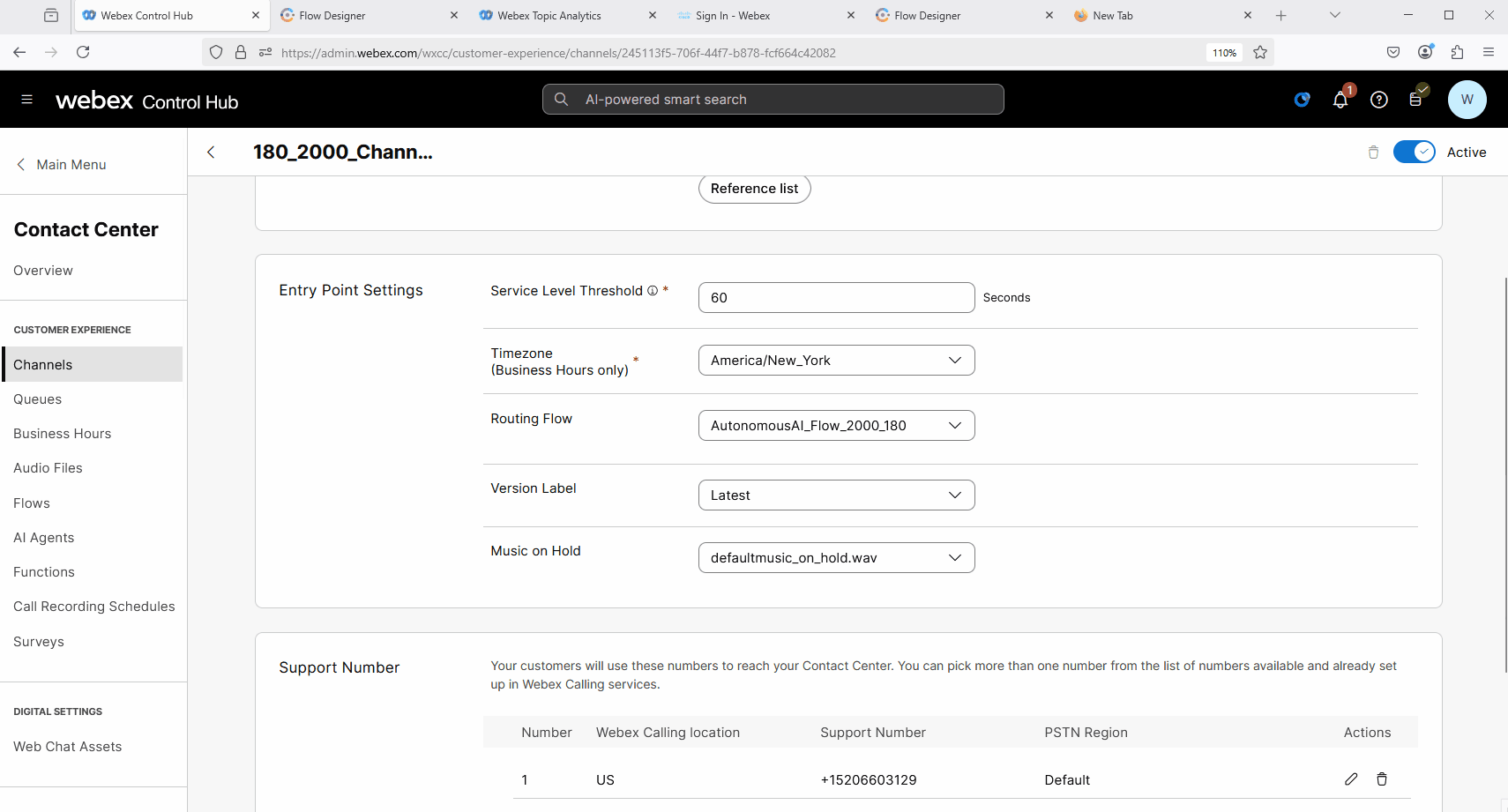This screenshot has width=1508, height=812.
Task: Switch to Webex Topic Analytics browser tab
Action: (x=549, y=16)
